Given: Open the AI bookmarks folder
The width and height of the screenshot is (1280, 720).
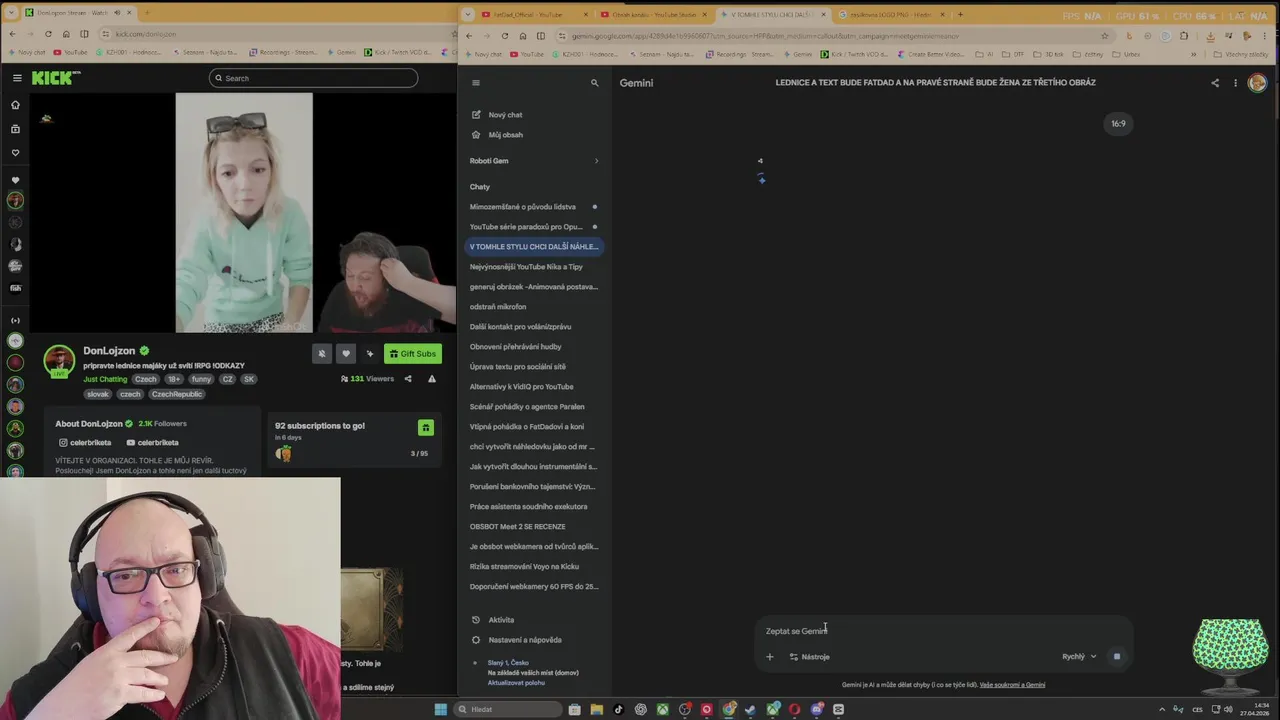Looking at the screenshot, I should (984, 54).
